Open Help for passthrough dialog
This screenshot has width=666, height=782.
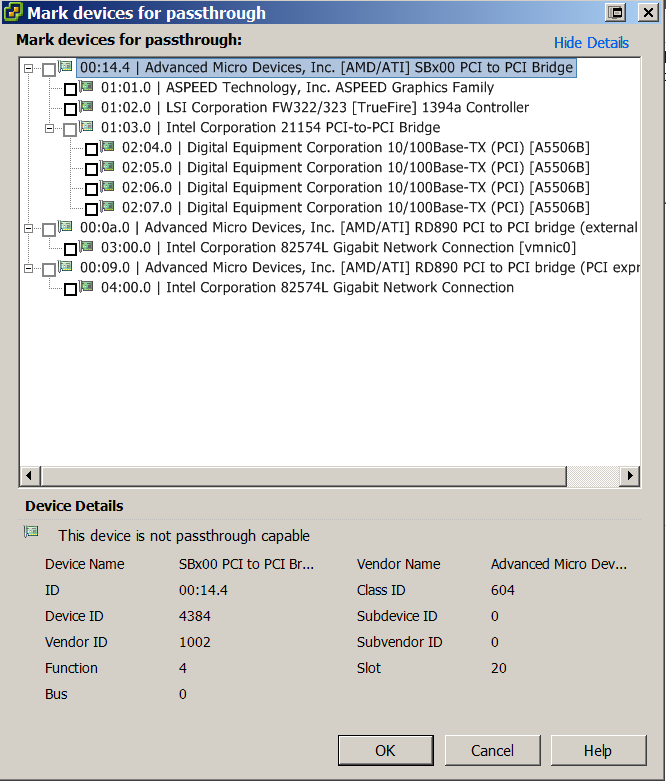click(598, 750)
